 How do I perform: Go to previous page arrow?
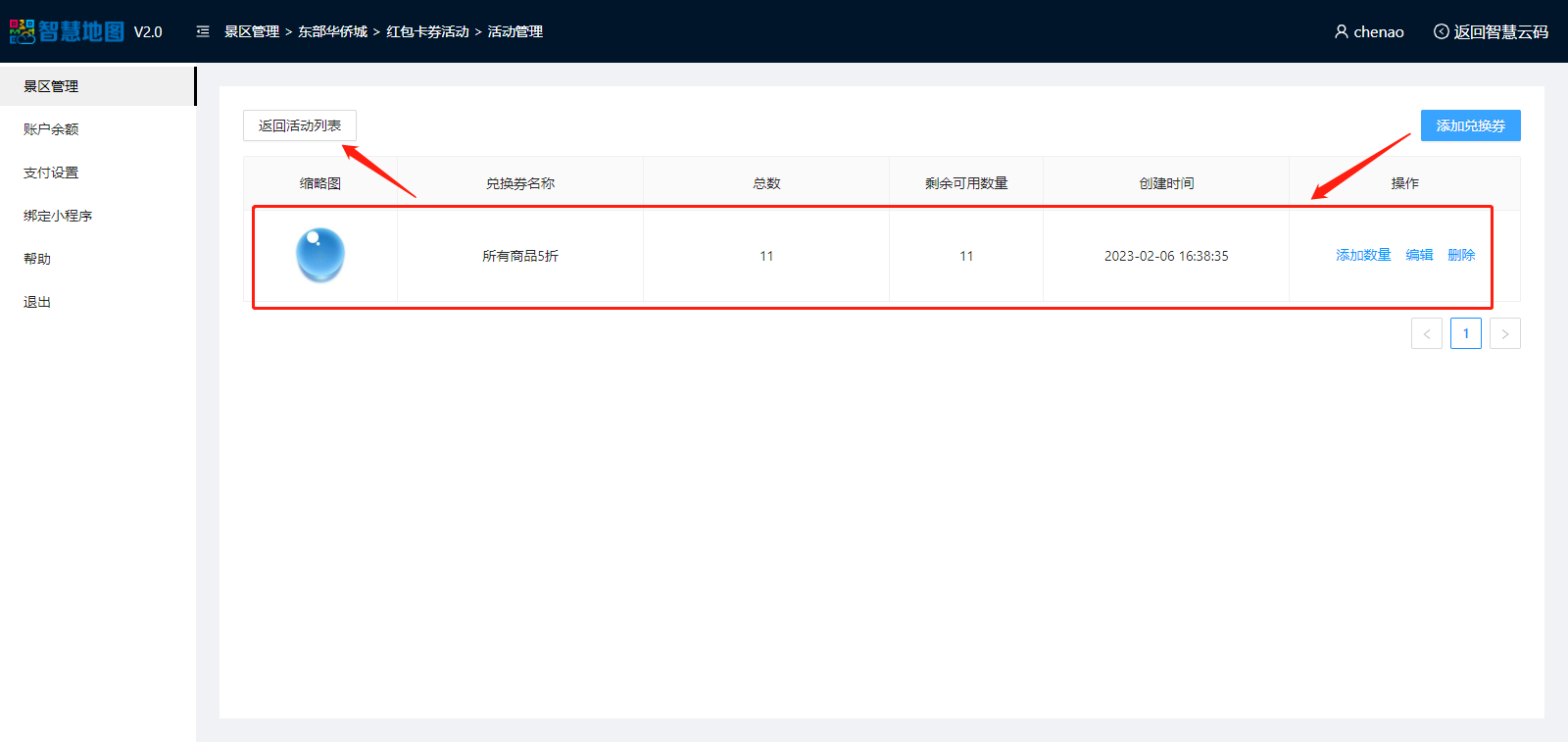pos(1426,333)
